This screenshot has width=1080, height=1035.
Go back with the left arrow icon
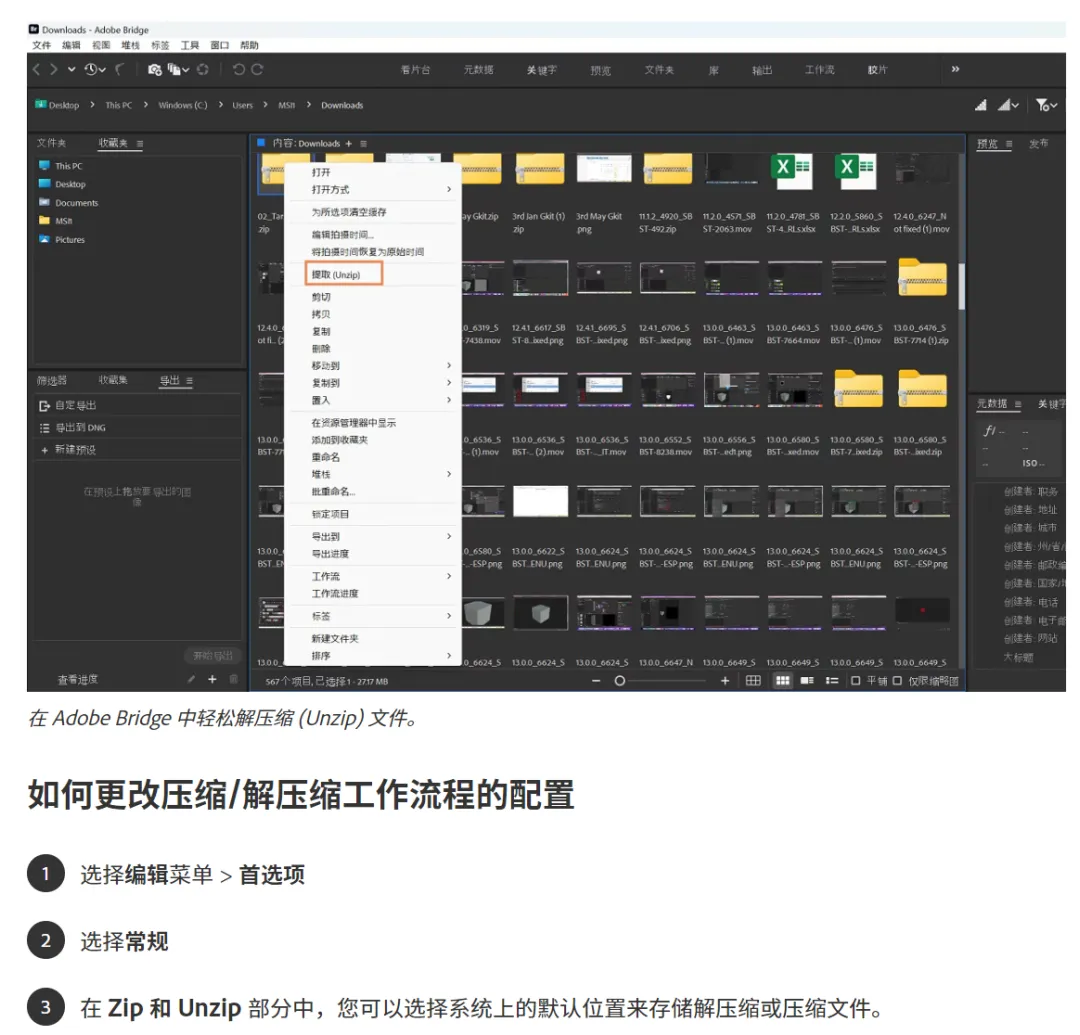(37, 70)
